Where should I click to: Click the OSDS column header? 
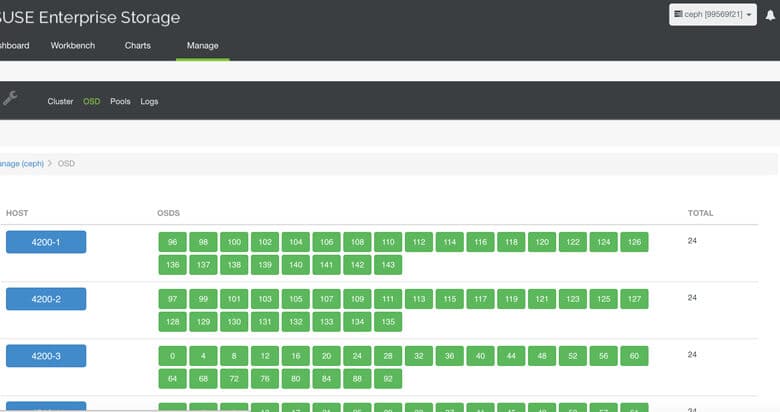(x=169, y=213)
